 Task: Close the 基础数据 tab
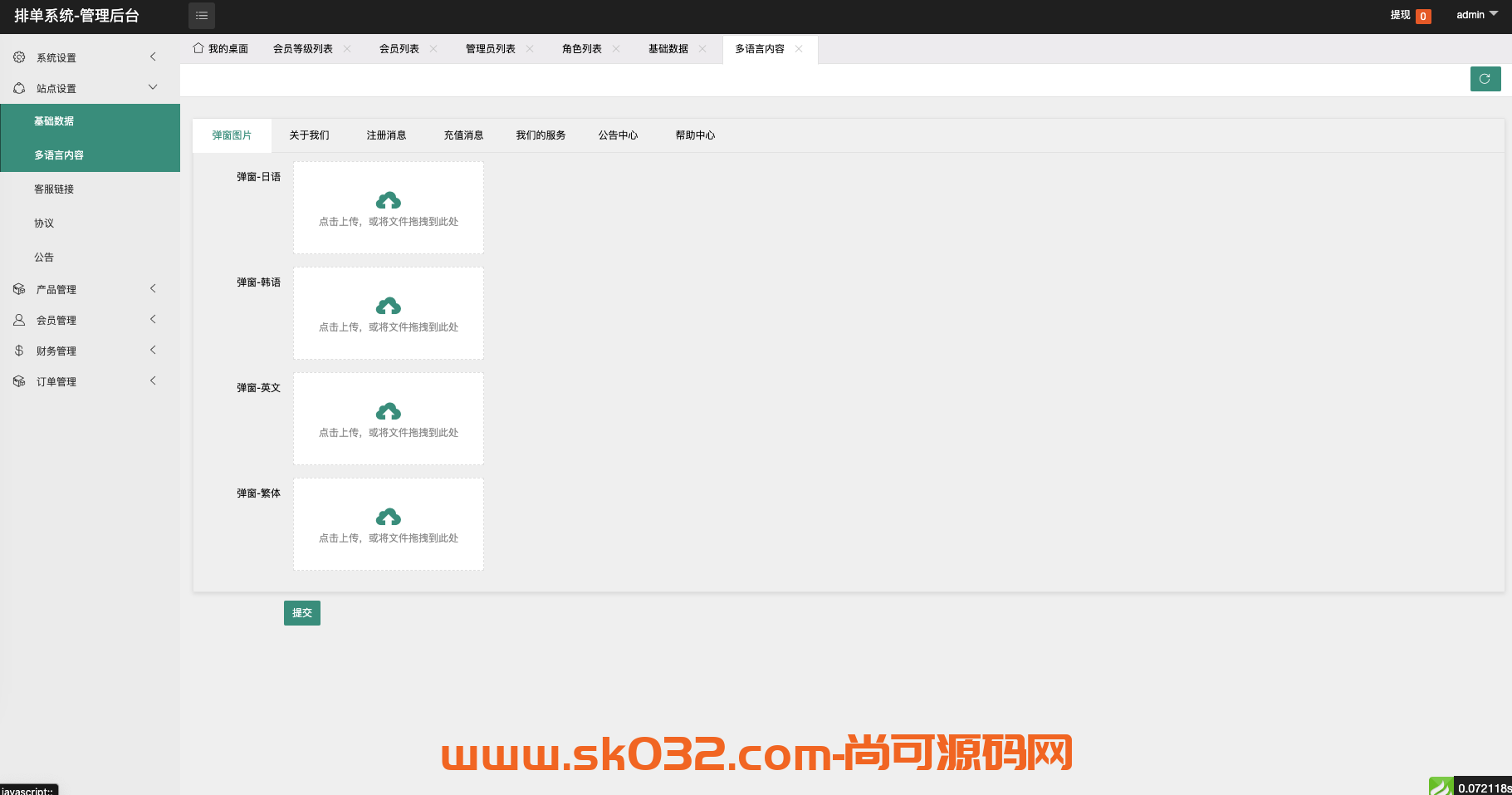702,49
